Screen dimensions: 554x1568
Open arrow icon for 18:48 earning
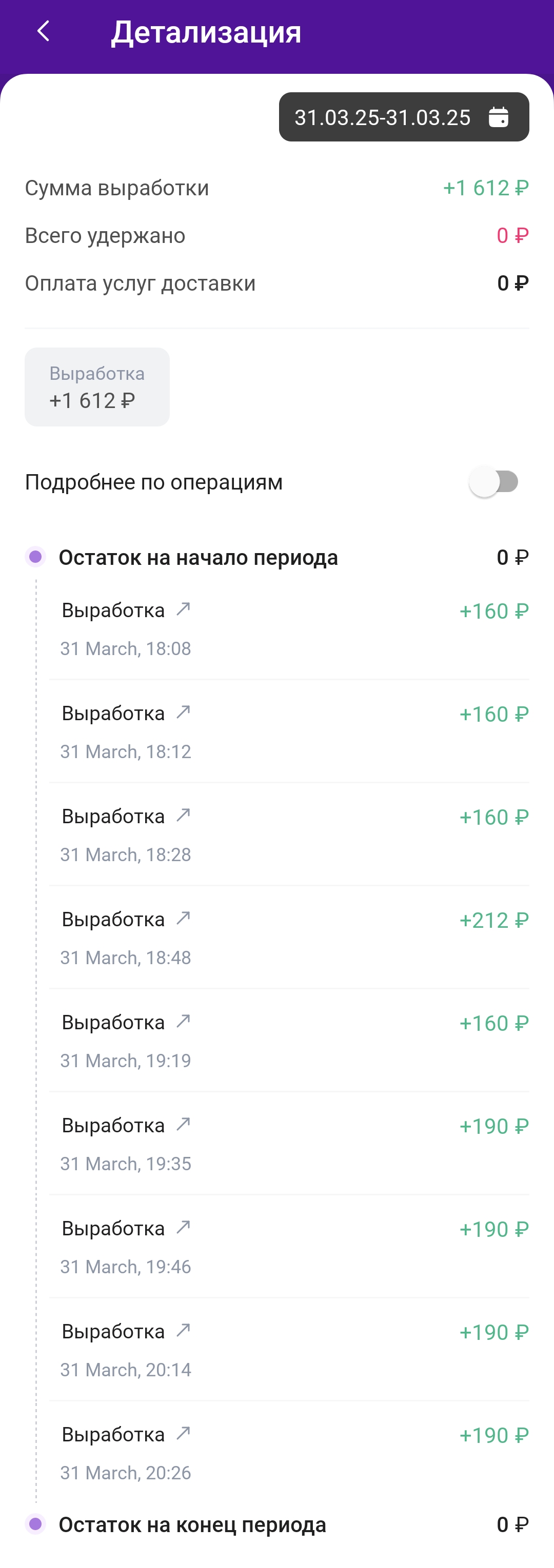(x=184, y=918)
